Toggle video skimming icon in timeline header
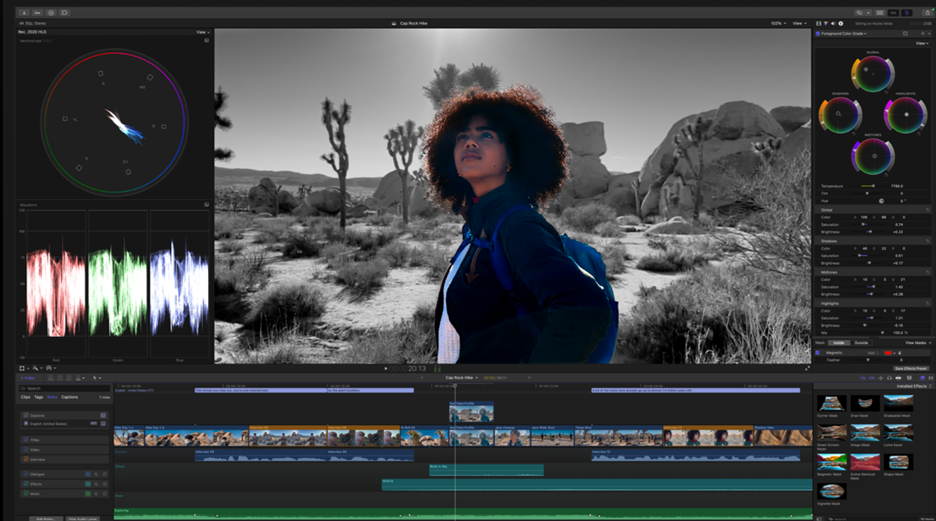Screen dimensions: 936x521 click(863, 378)
